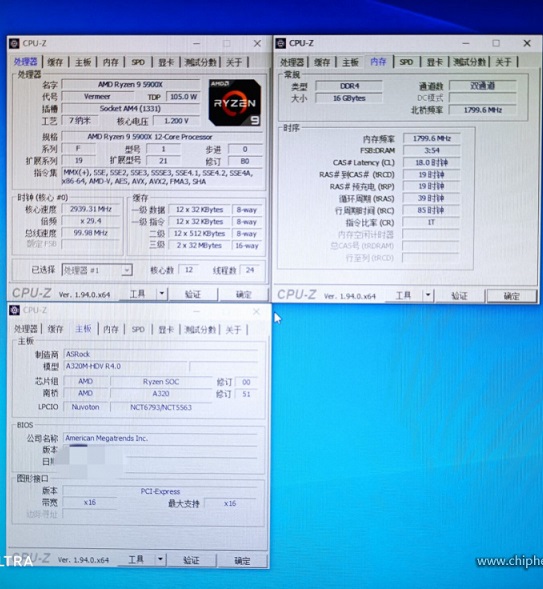Click 确定 button in mainboard window
543x589 pixels.
[x=242, y=560]
